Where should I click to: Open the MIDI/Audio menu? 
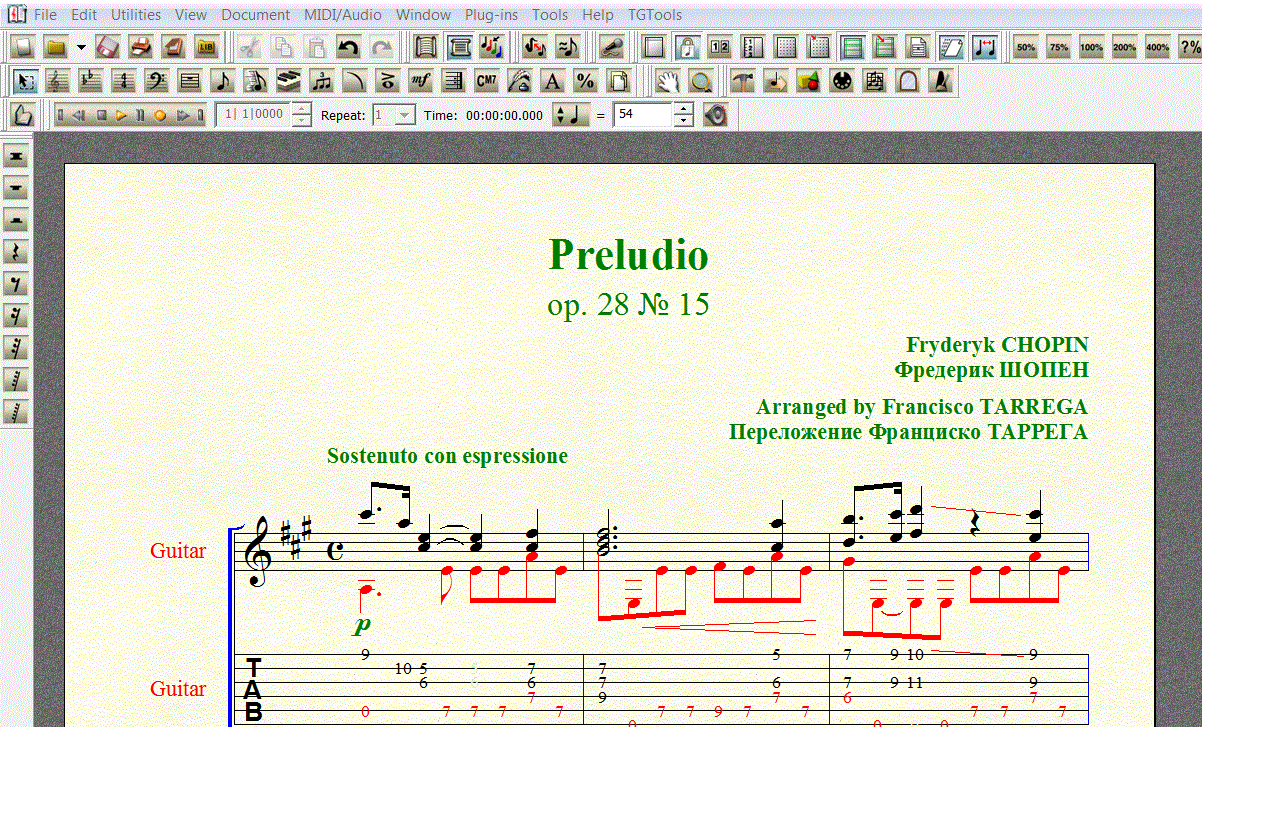tap(343, 15)
